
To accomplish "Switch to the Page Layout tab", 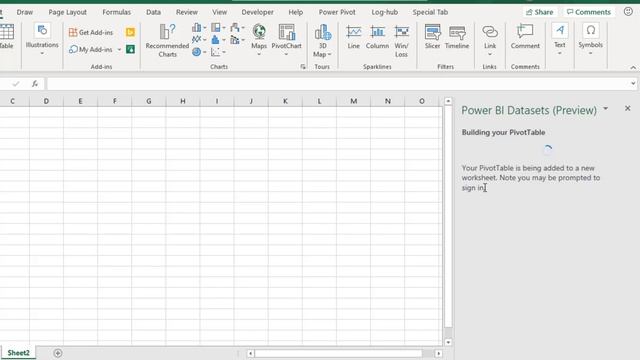I will tap(67, 12).
